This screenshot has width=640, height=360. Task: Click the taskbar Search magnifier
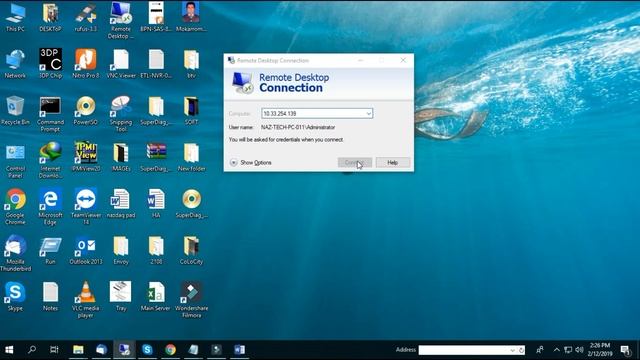[31, 350]
